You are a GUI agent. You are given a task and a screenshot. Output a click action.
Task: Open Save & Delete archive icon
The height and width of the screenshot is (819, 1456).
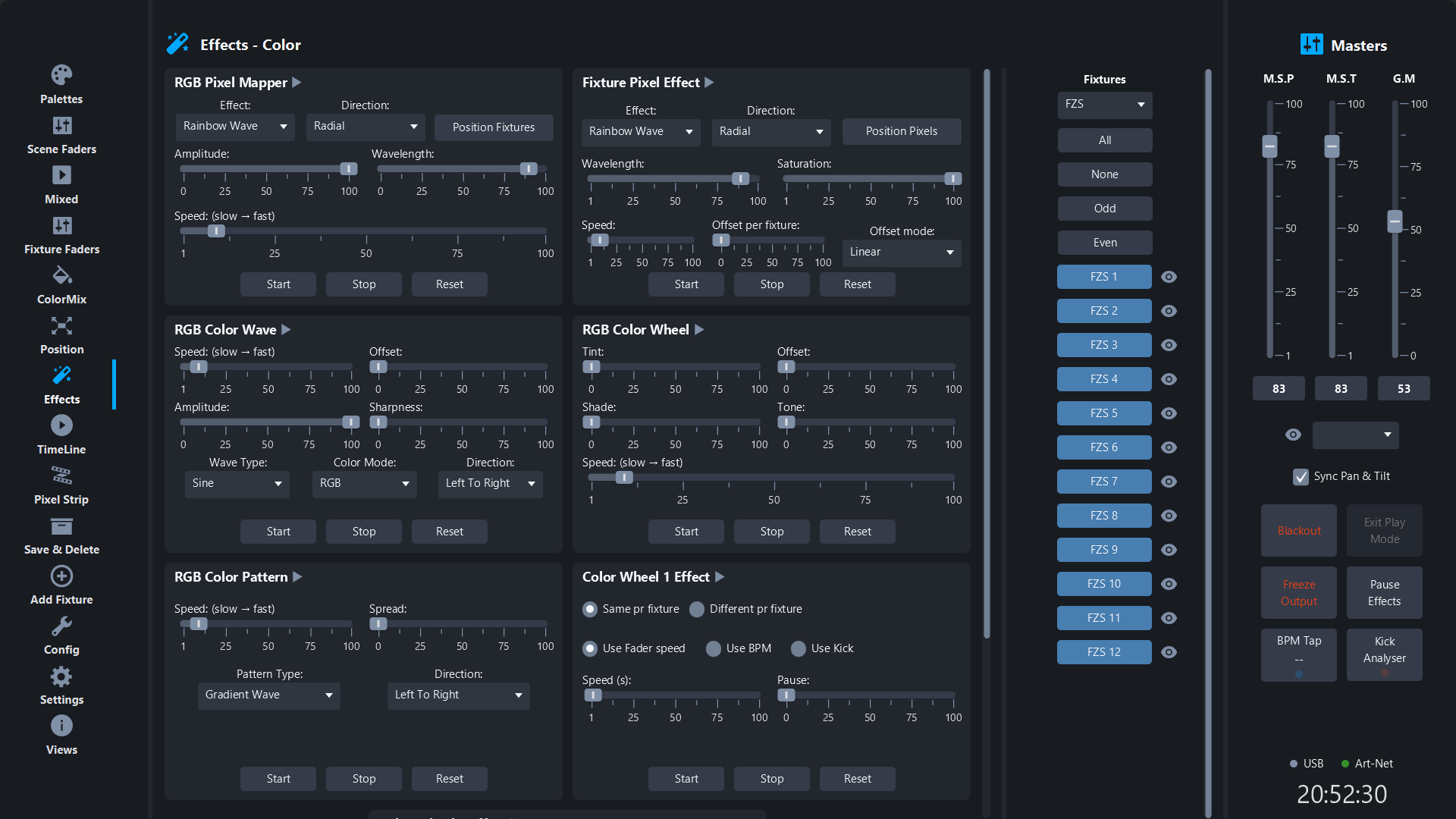tap(61, 526)
